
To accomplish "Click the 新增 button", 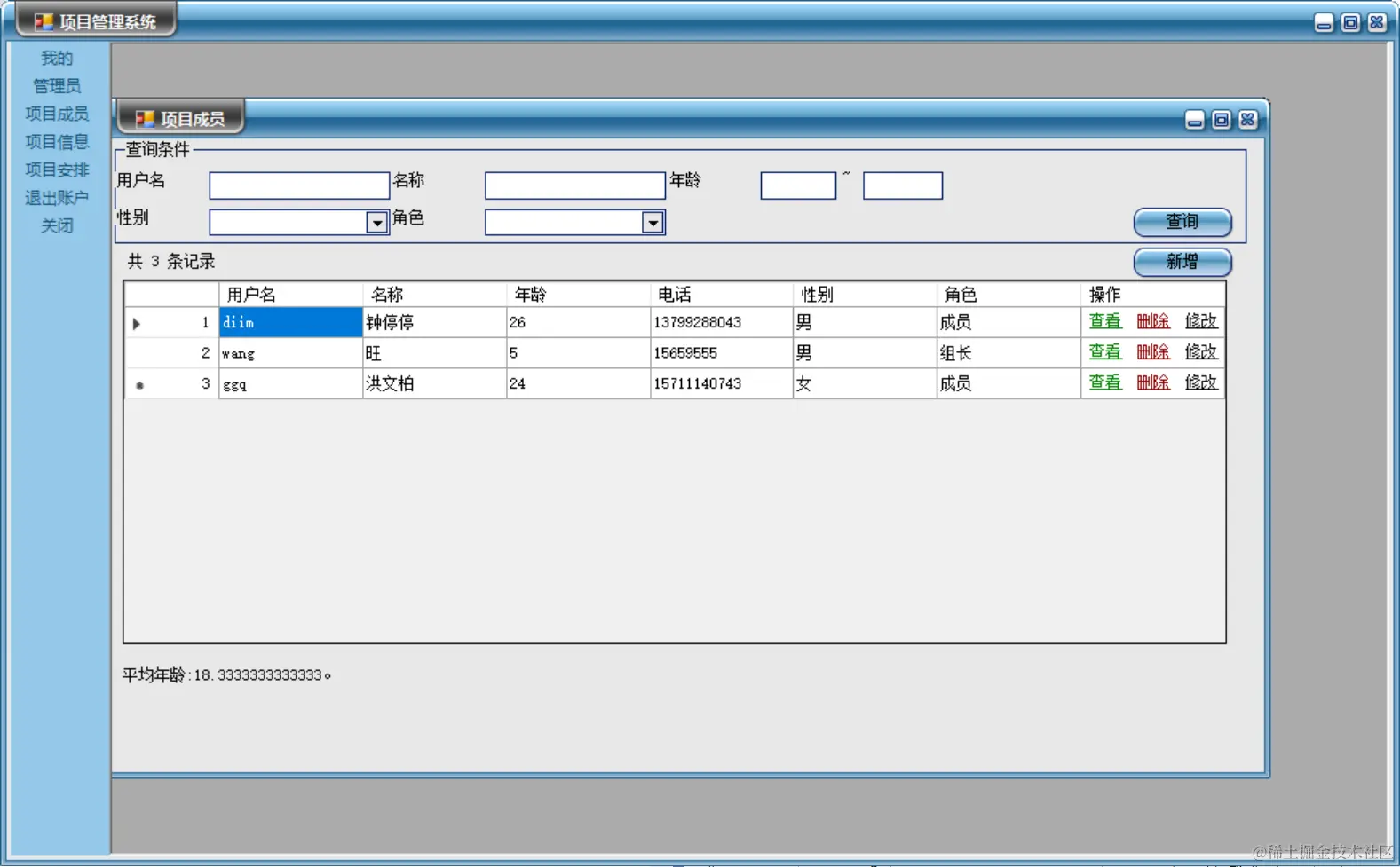I will tap(1182, 262).
